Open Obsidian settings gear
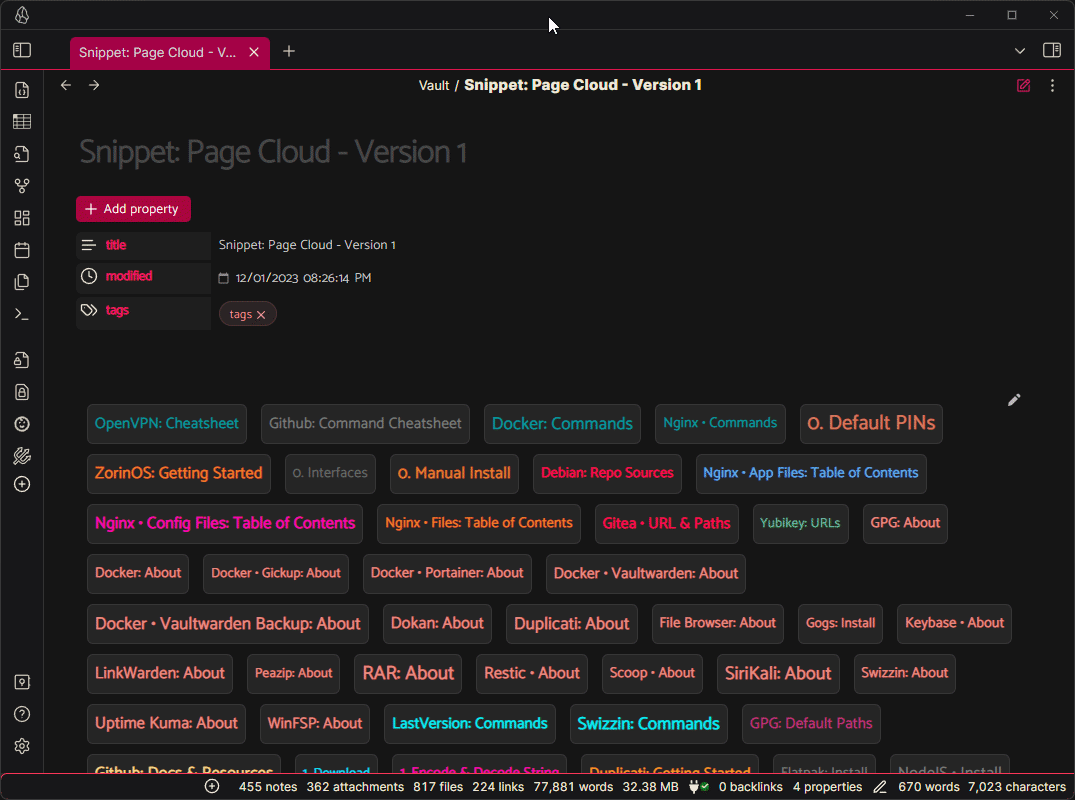Image resolution: width=1075 pixels, height=800 pixels. tap(22, 746)
